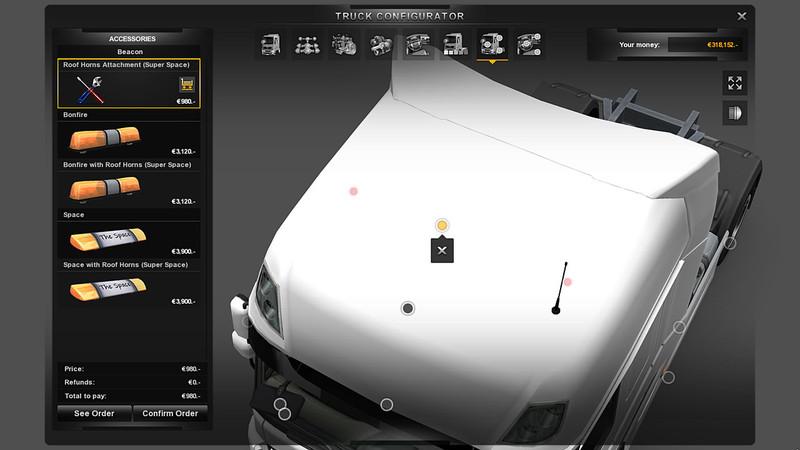Open the engine category icon
Viewport: 800px width, 450px height.
[x=344, y=45]
